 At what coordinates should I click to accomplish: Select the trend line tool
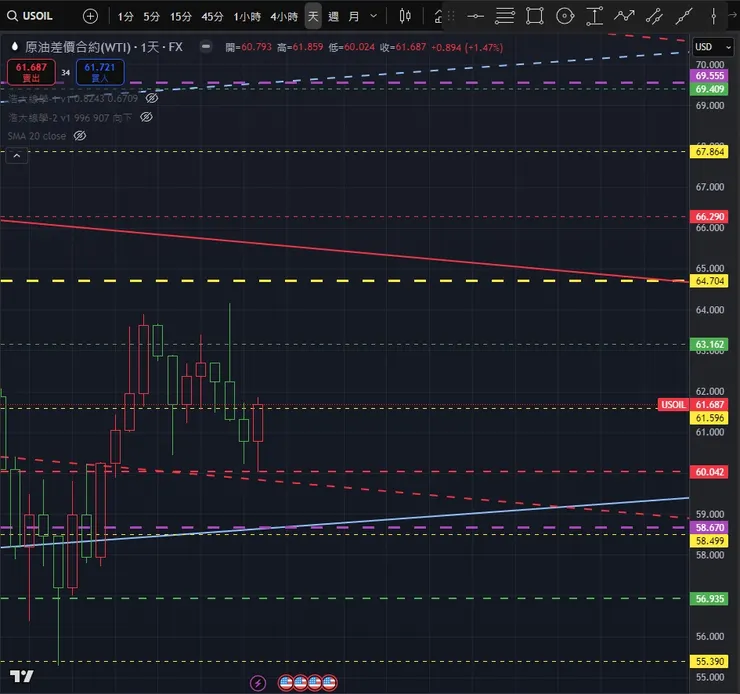click(x=684, y=16)
